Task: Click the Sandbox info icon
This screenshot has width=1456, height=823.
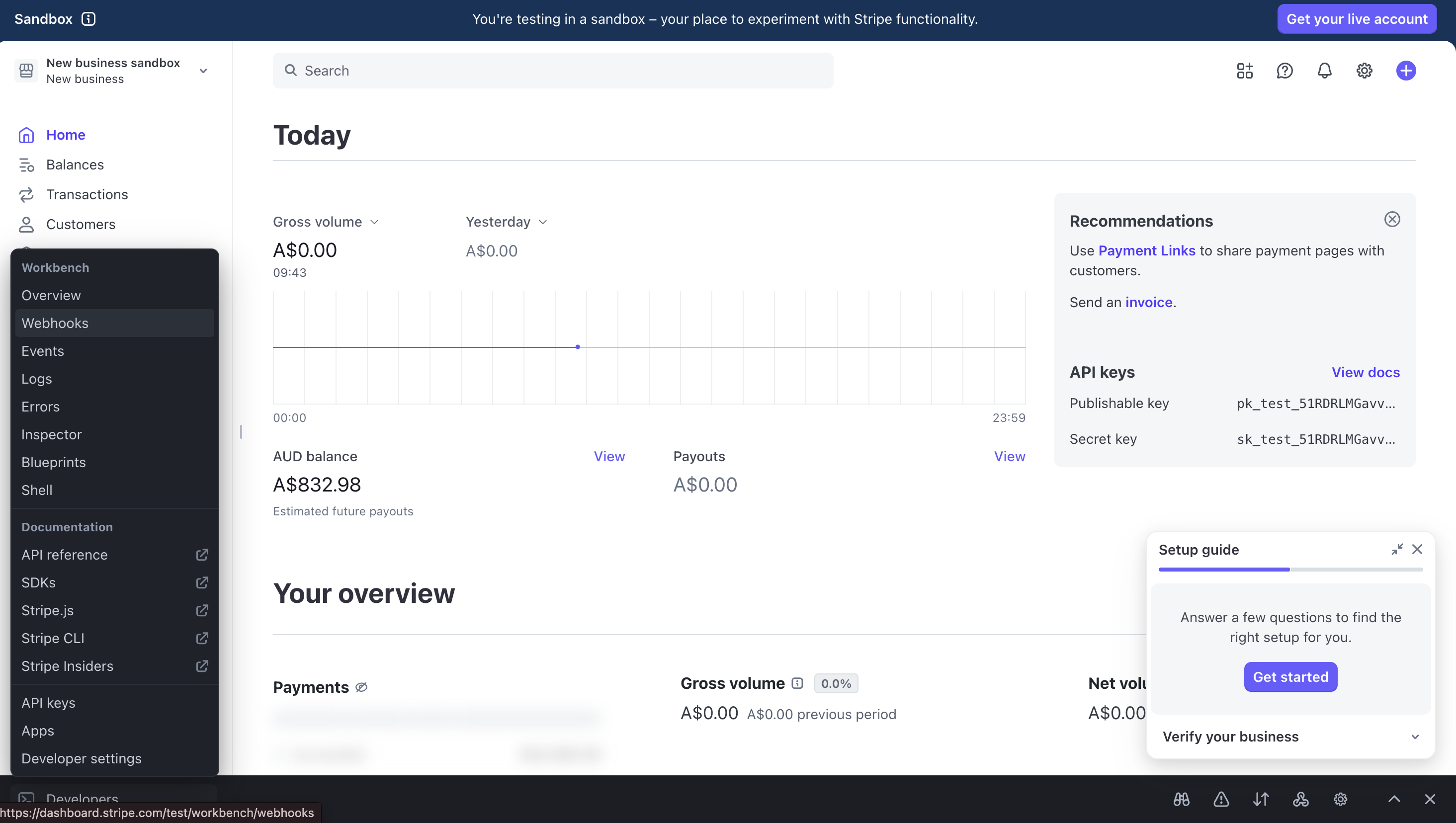Action: 89,19
